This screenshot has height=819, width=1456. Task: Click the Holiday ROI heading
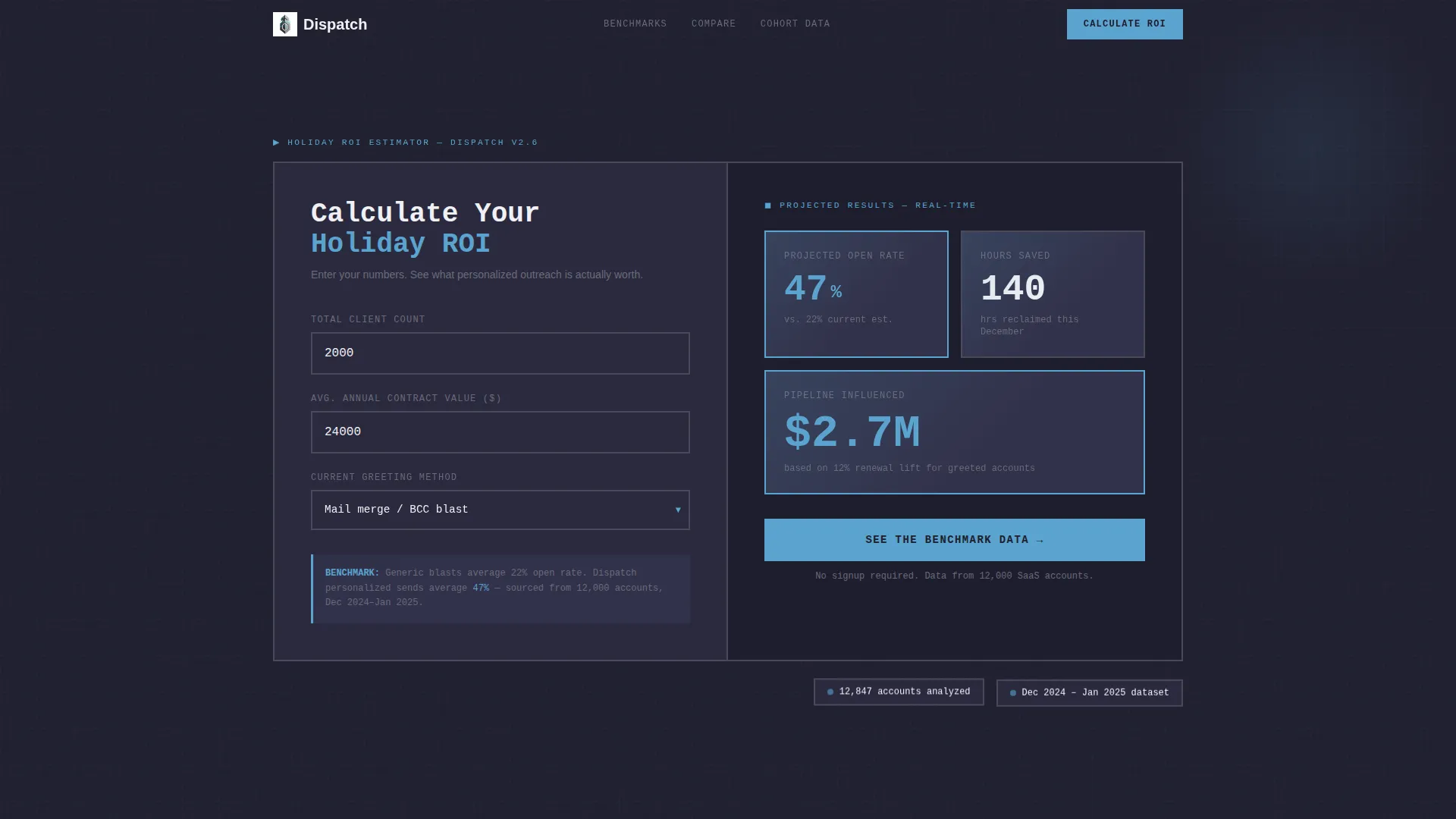[400, 244]
